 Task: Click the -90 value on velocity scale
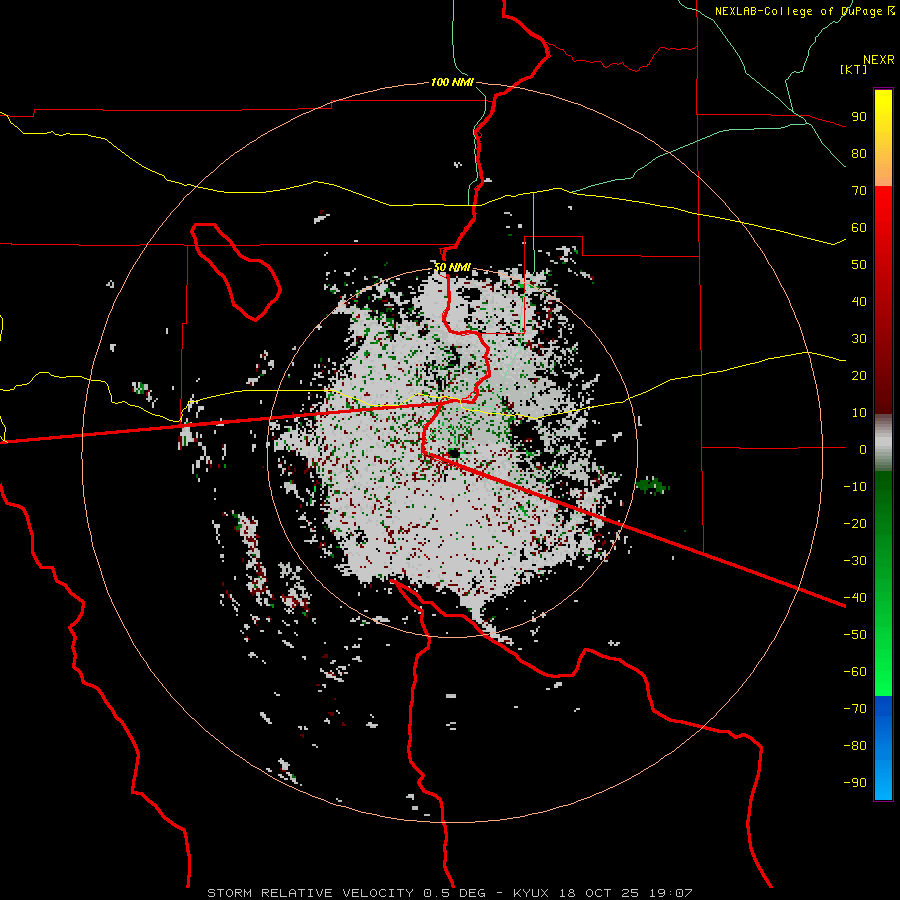(x=855, y=782)
